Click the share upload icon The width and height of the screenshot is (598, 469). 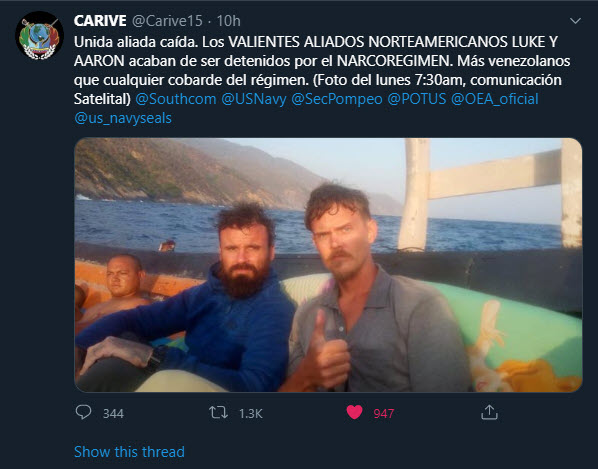(489, 412)
